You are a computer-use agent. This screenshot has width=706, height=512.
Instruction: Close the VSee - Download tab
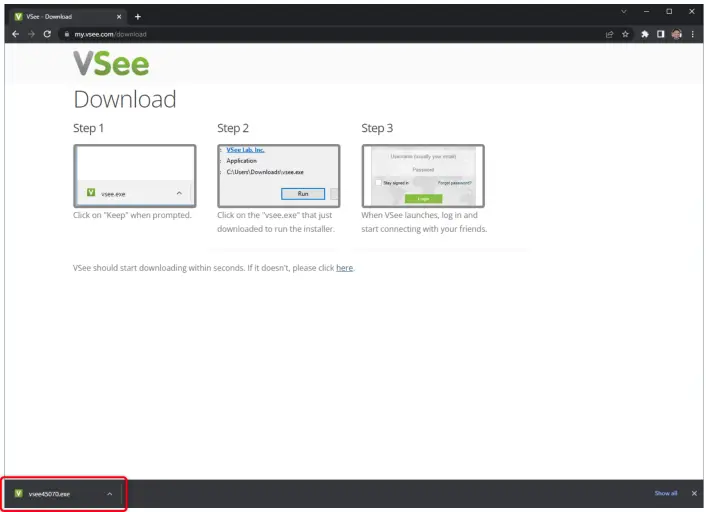pyautogui.click(x=119, y=17)
